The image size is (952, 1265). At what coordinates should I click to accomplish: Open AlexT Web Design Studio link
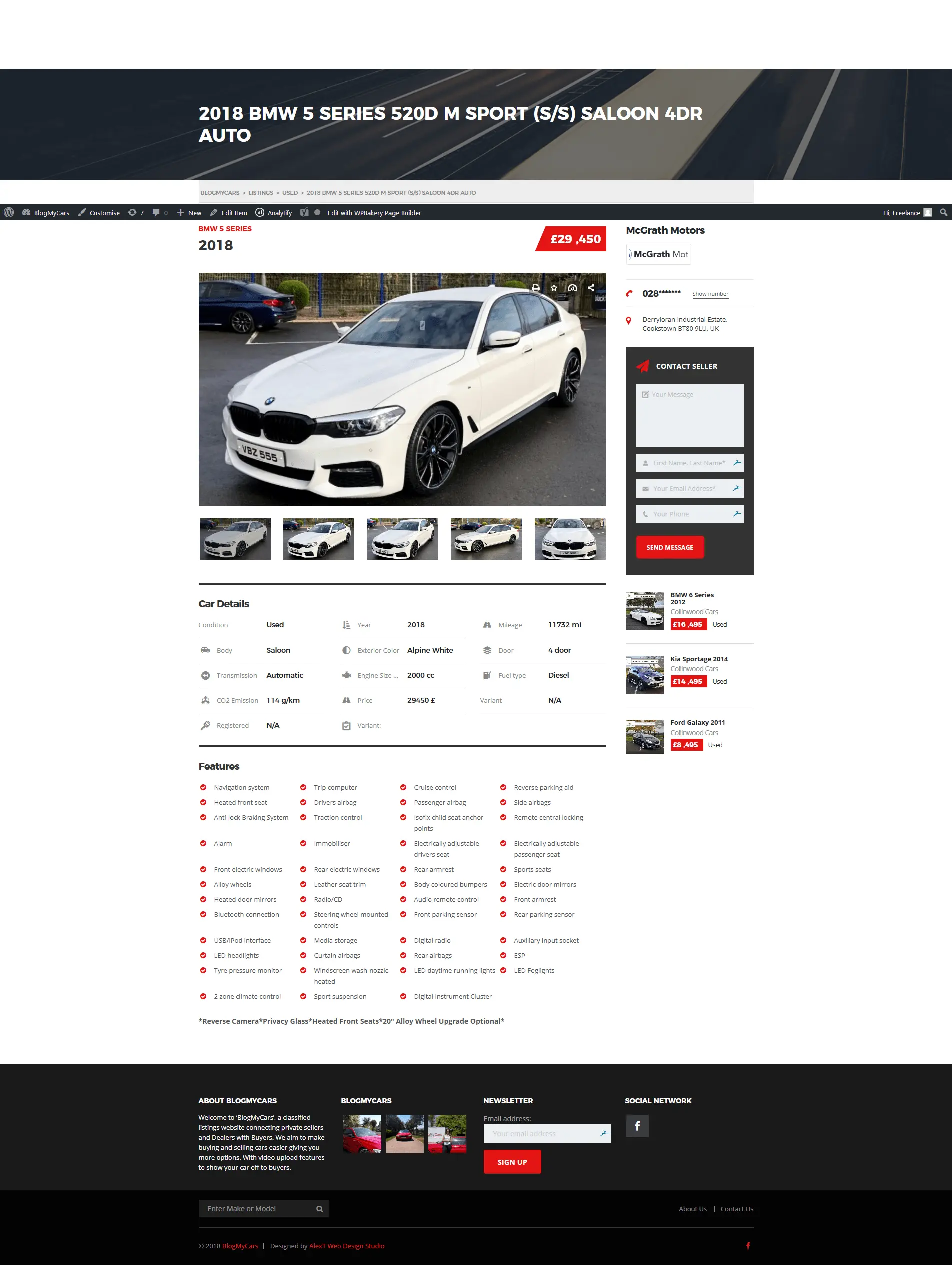tap(347, 1246)
